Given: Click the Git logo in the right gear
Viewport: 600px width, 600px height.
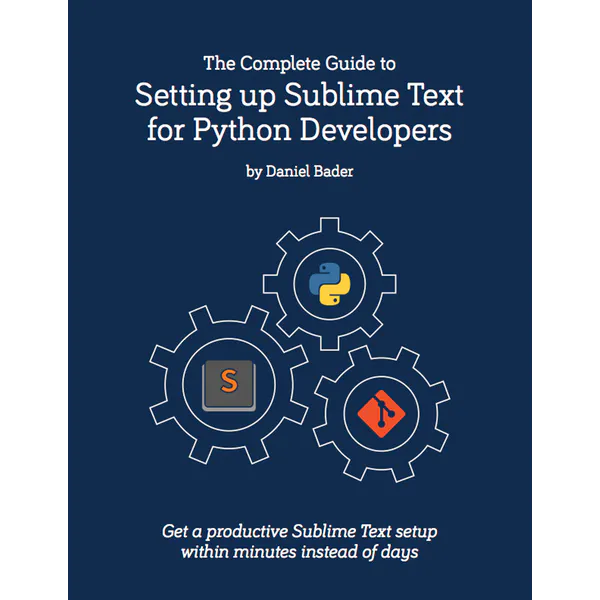Looking at the screenshot, I should (381, 414).
